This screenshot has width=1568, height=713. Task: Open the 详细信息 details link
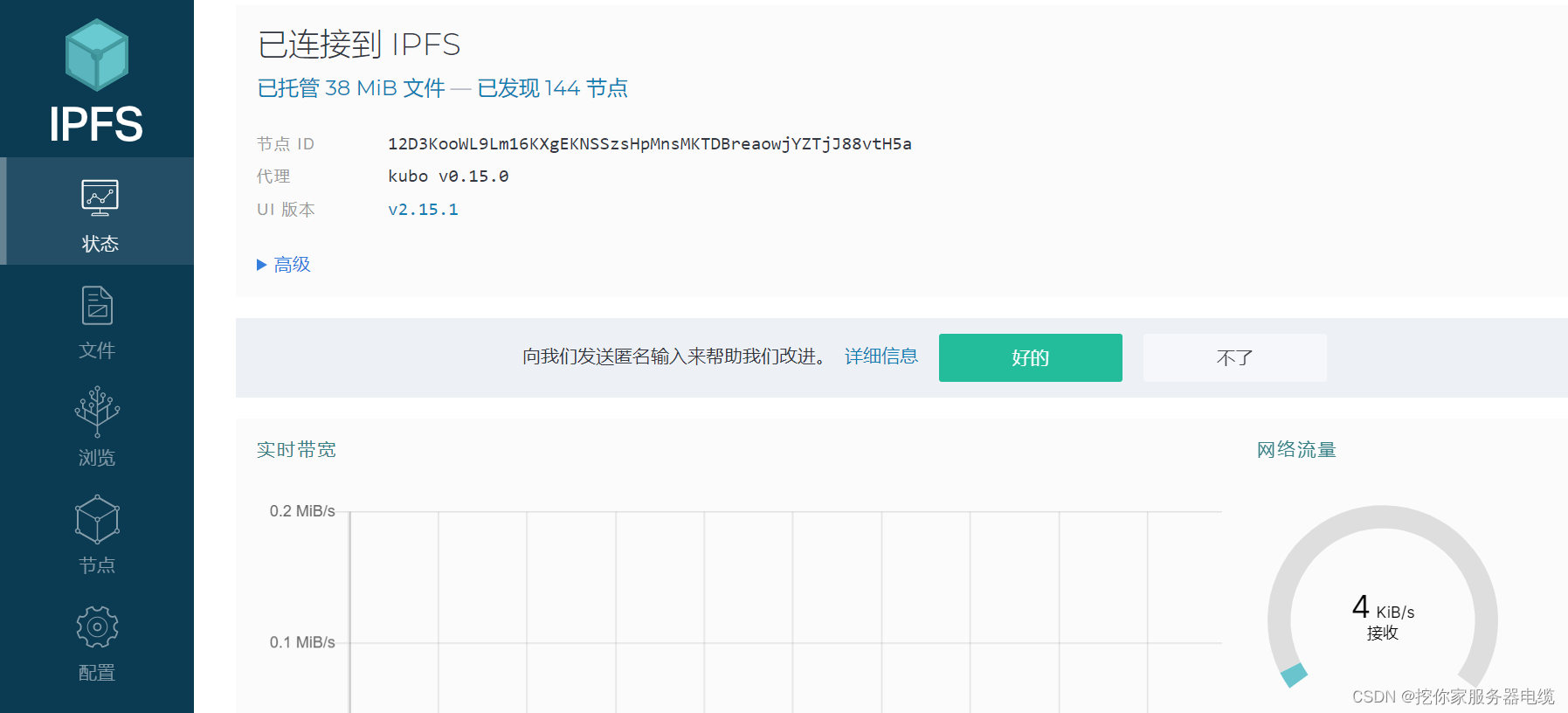881,356
